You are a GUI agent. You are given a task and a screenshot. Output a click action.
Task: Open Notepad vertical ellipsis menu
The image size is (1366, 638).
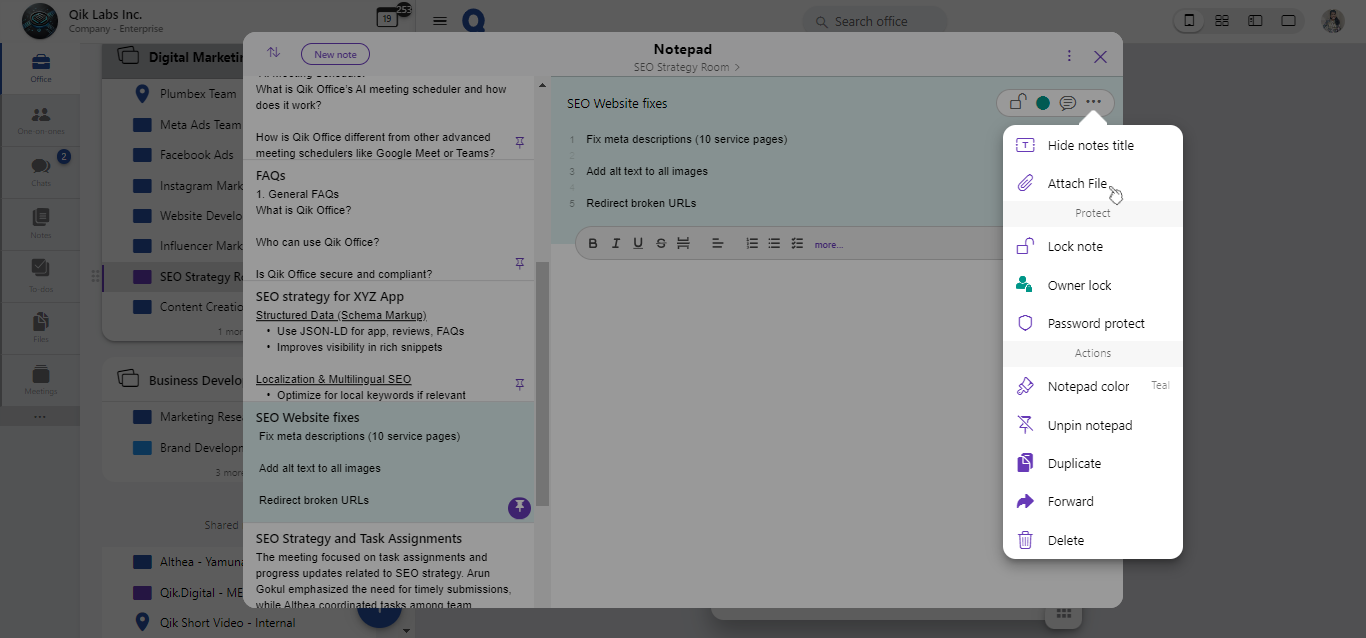click(1069, 57)
